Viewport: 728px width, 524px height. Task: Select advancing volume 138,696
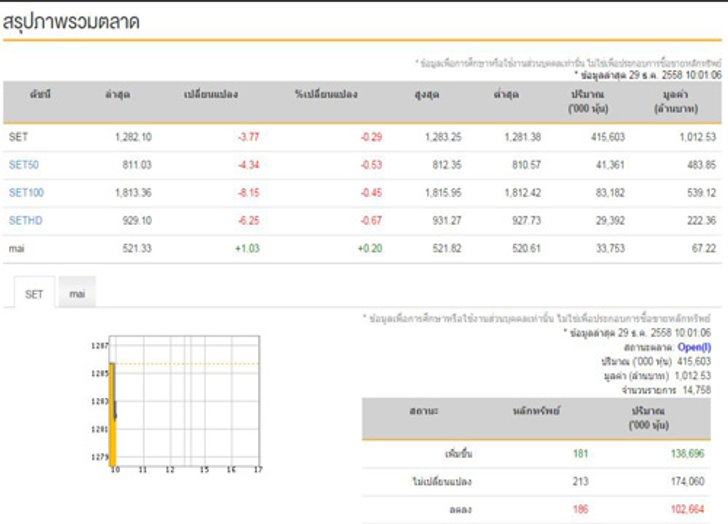click(687, 453)
